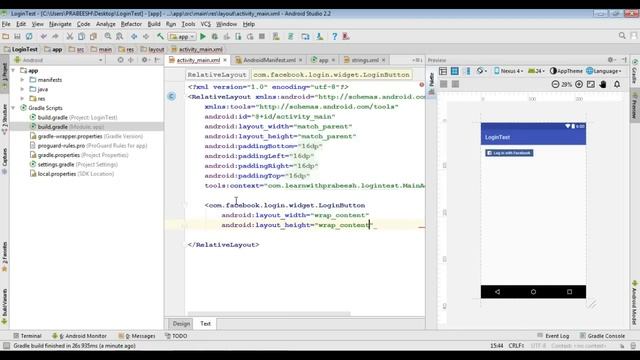Click the Help question mark icon
Image resolution: width=640 pixels, height=360 pixels.
334,36
